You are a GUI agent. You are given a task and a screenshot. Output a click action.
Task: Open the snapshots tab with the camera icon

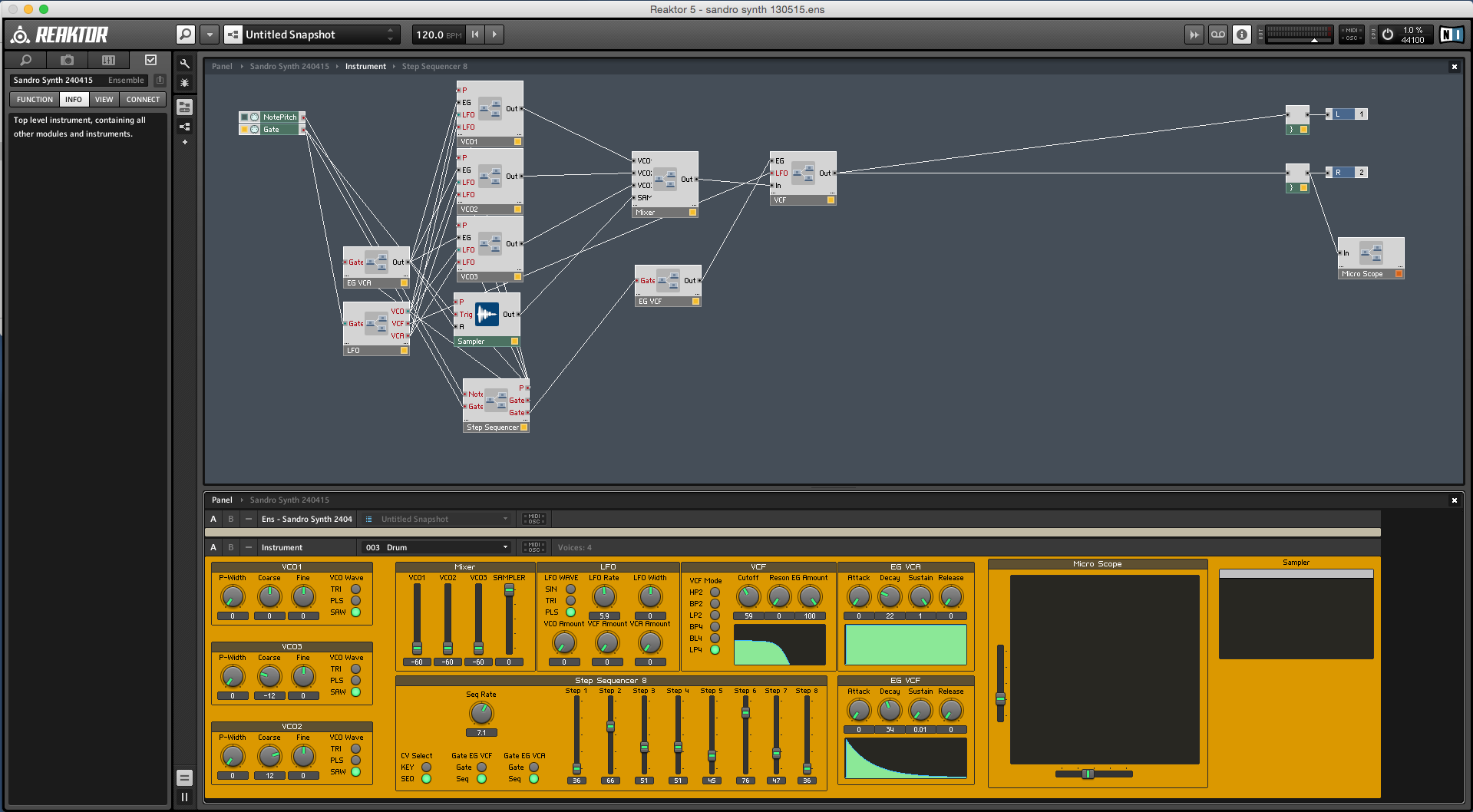pos(68,60)
